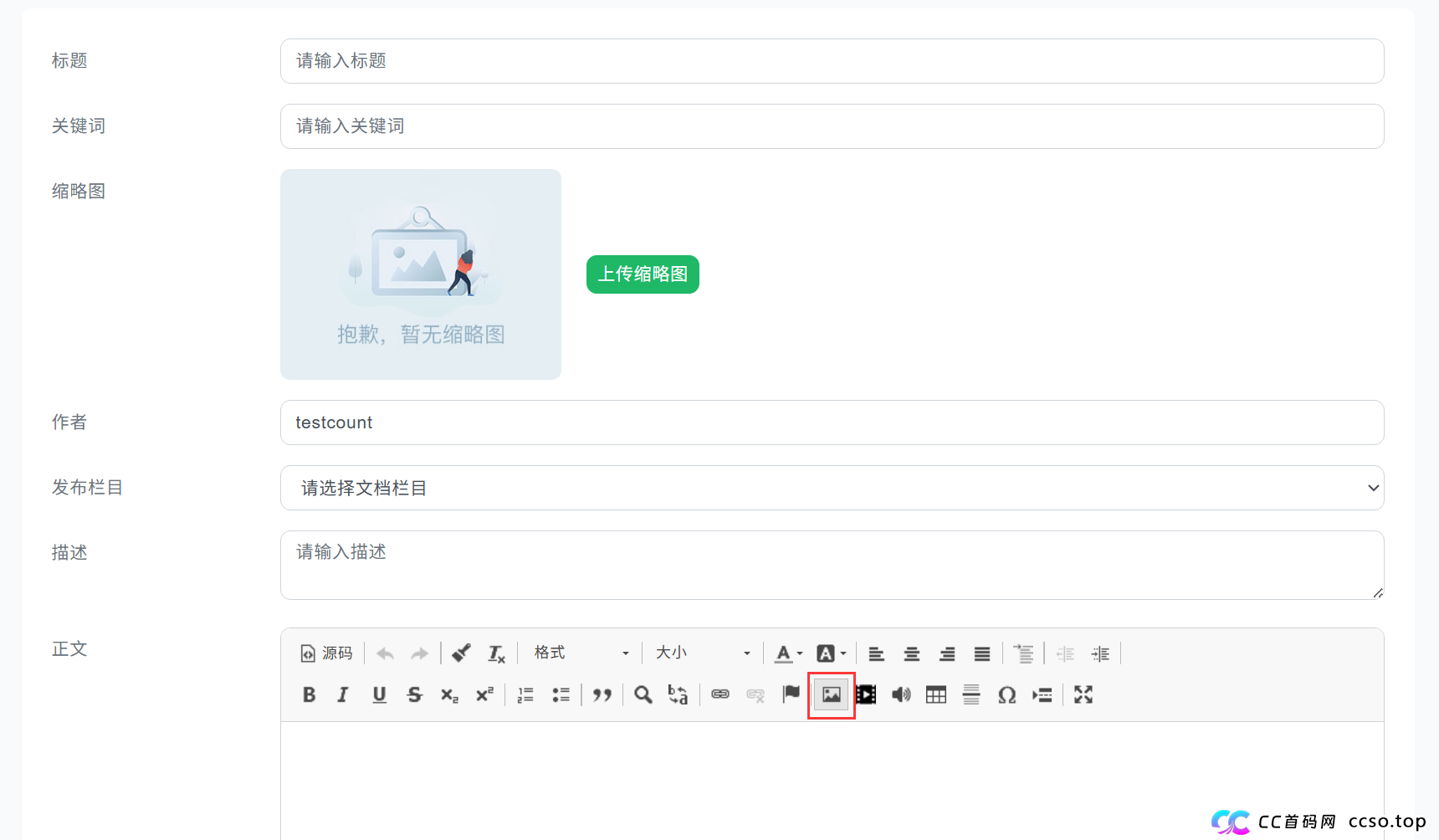The image size is (1439, 840).
Task: Click the insert audio speaker icon
Action: (901, 694)
